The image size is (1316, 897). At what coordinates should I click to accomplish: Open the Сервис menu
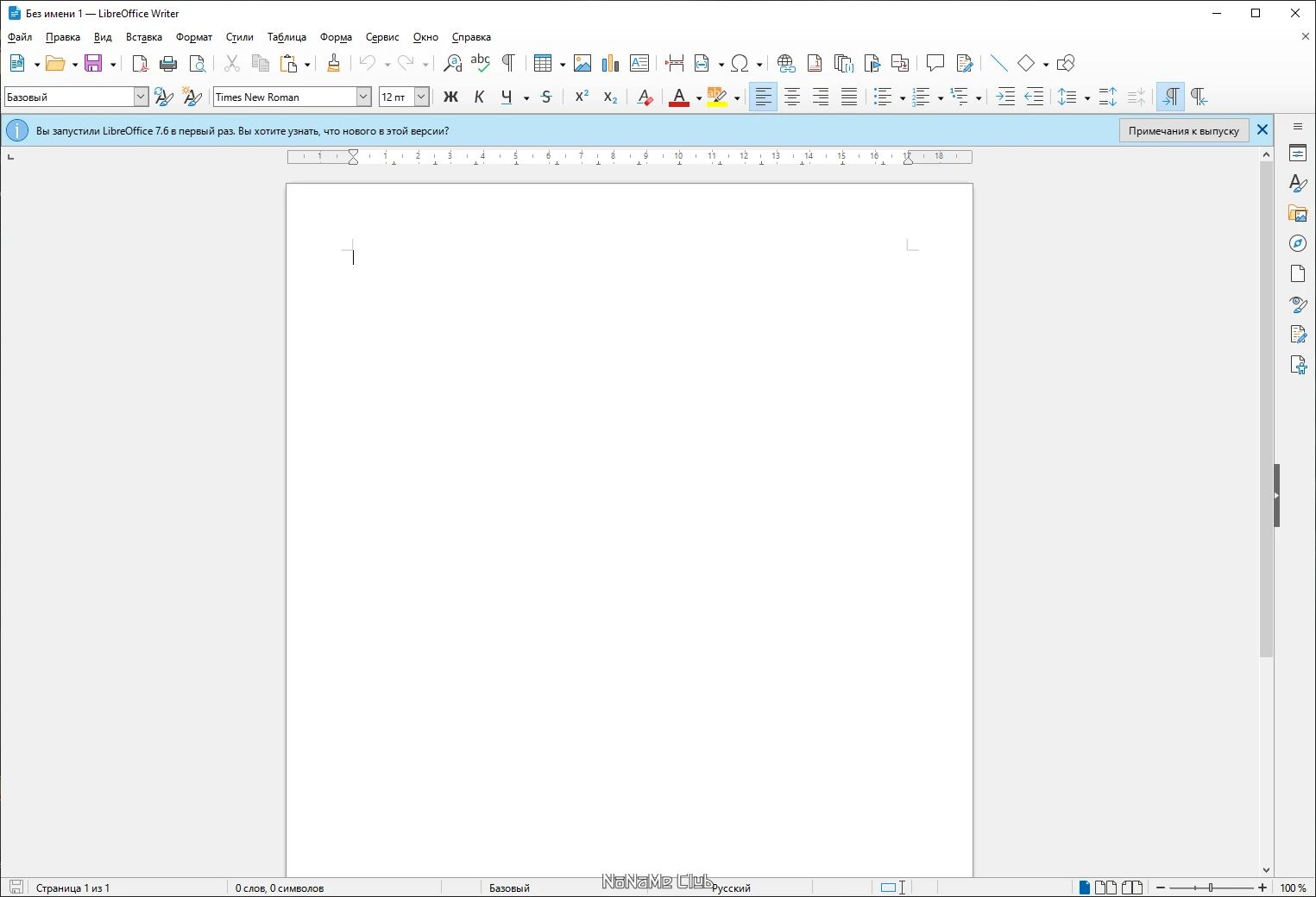(382, 37)
